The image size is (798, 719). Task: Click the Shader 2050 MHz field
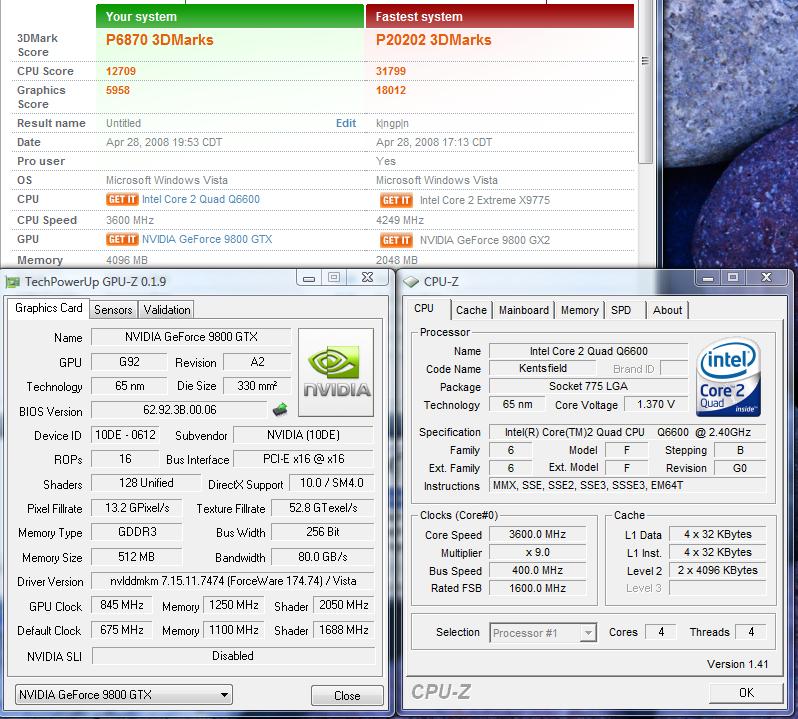[x=344, y=605]
